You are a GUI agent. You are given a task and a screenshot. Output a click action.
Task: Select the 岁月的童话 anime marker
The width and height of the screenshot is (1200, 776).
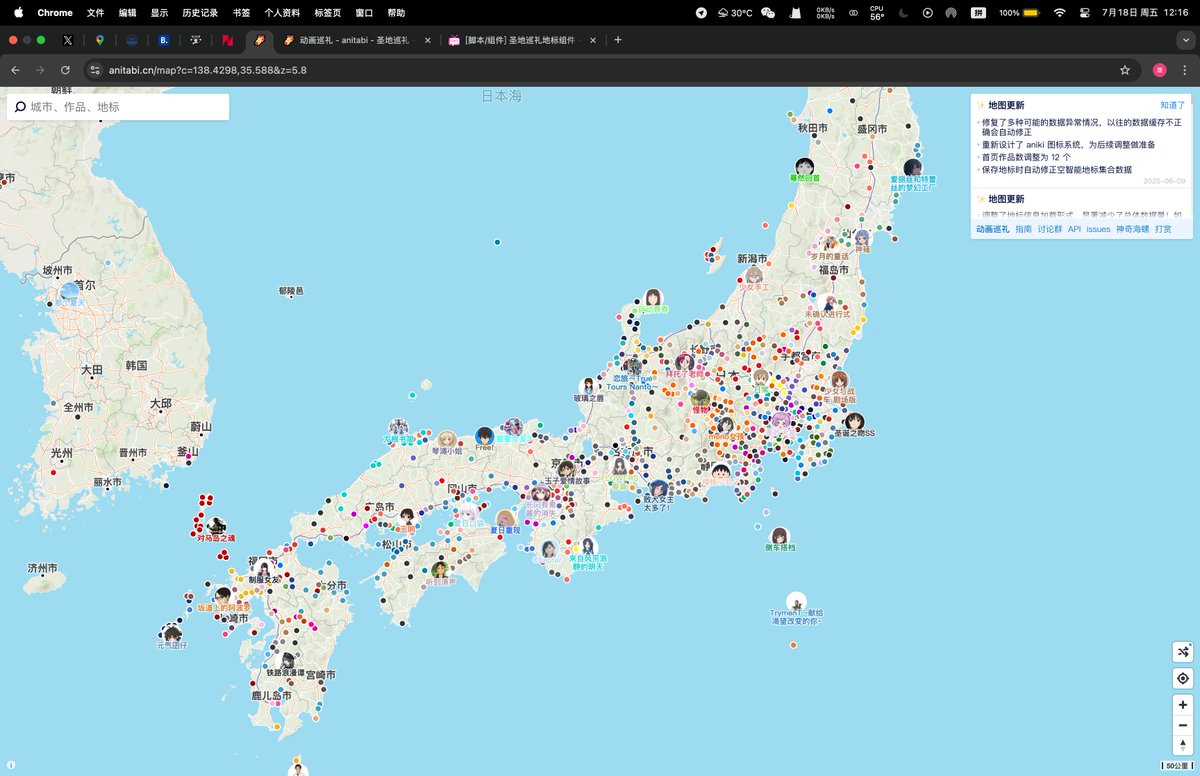(829, 245)
